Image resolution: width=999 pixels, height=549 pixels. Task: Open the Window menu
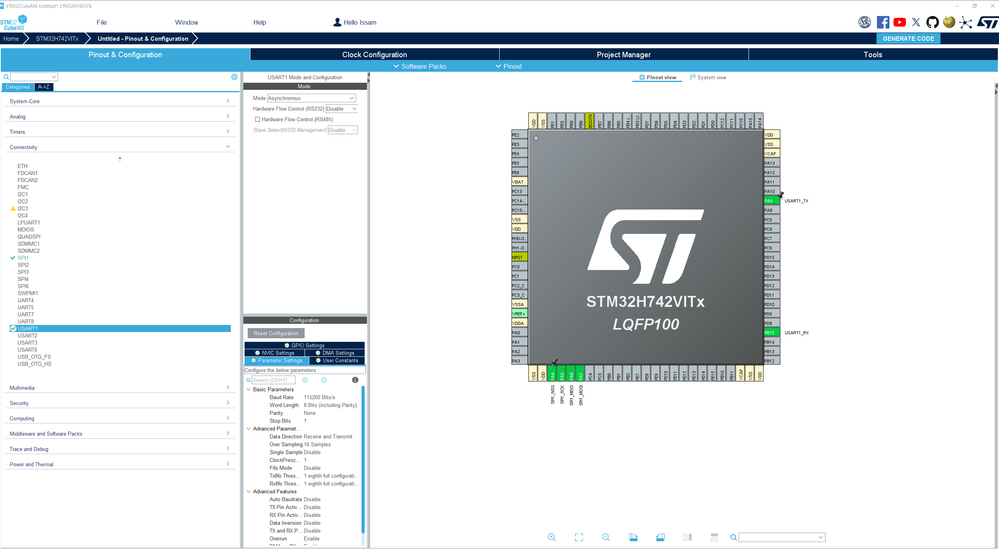click(186, 22)
